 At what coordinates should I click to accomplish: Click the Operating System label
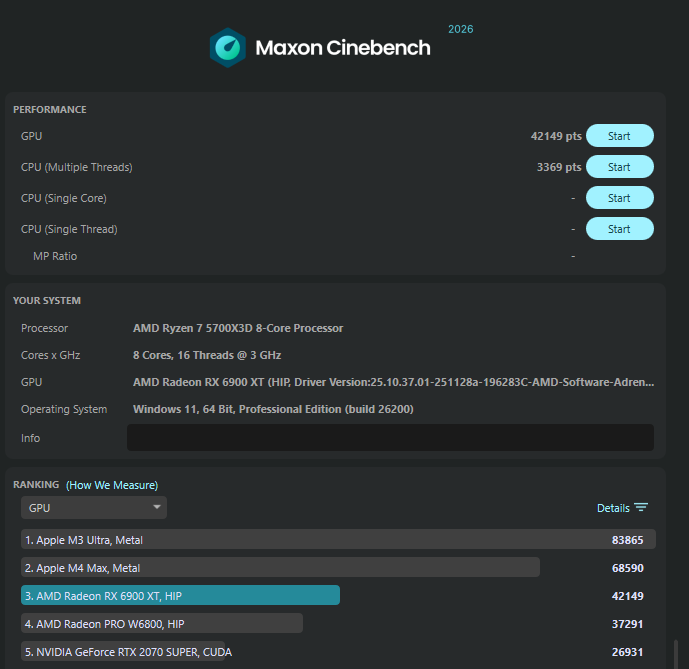pyautogui.click(x=64, y=409)
